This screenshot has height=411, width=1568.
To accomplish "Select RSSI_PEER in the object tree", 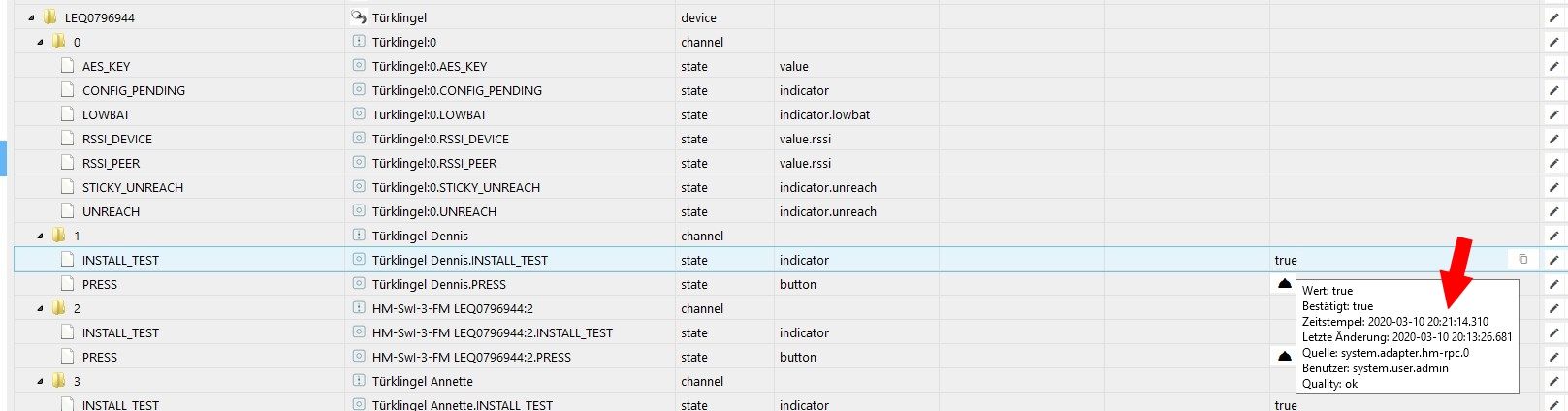I will 111,163.
